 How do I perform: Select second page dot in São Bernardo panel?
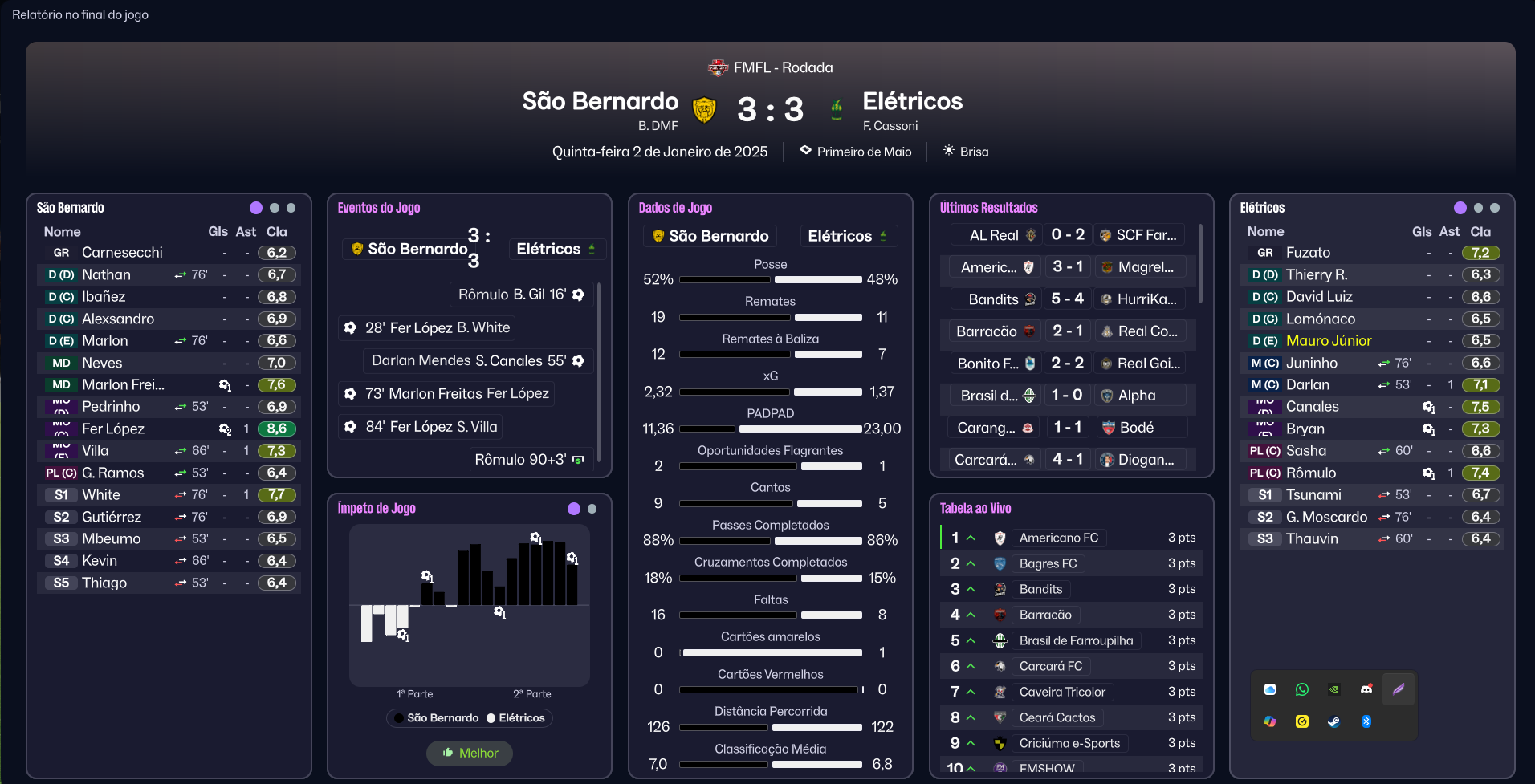[275, 208]
